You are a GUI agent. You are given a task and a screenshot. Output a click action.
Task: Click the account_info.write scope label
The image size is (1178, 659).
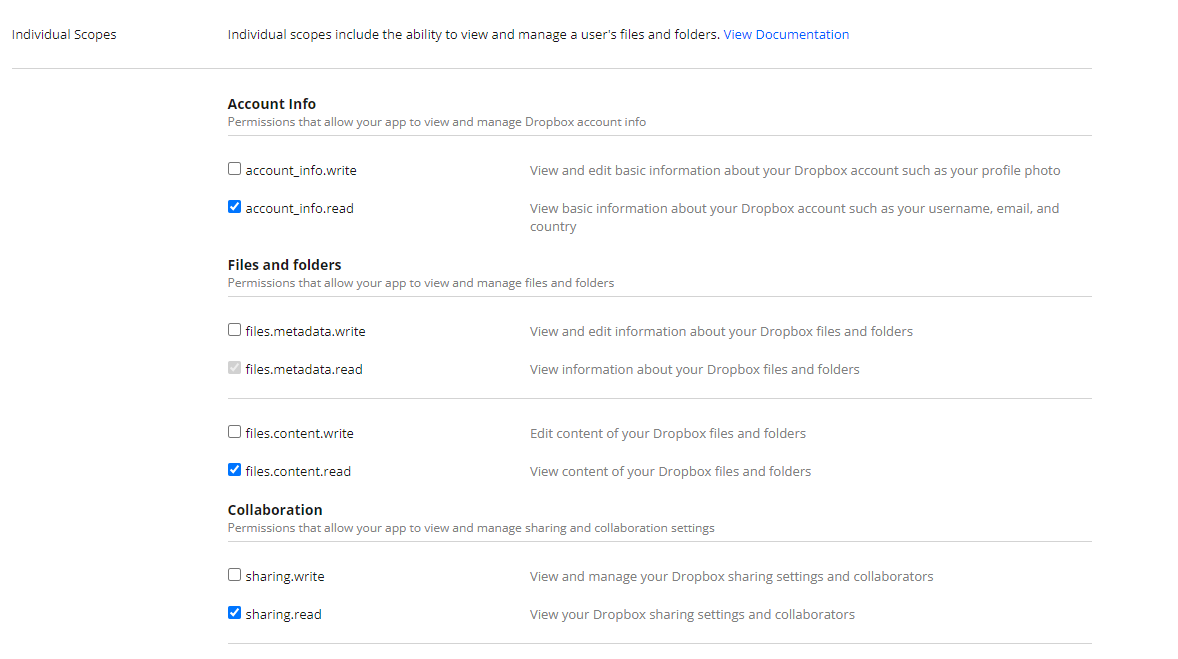[300, 170]
